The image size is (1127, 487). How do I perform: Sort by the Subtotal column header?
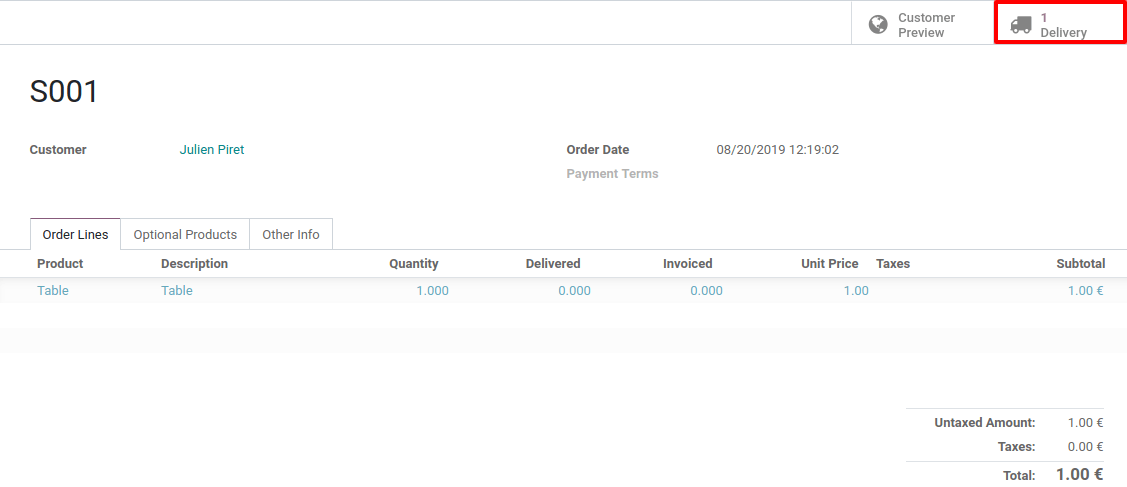[x=1081, y=264]
